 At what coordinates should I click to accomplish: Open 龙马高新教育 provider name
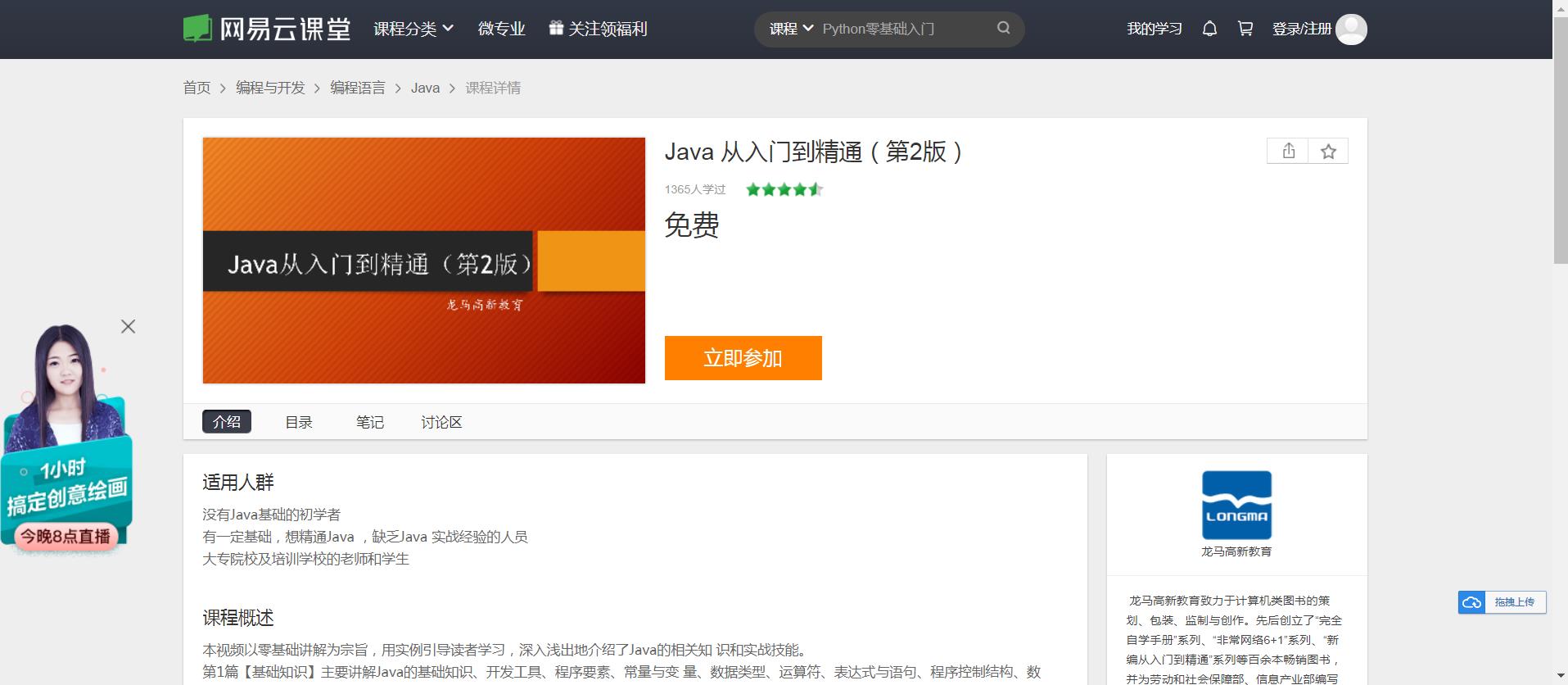pos(1236,551)
